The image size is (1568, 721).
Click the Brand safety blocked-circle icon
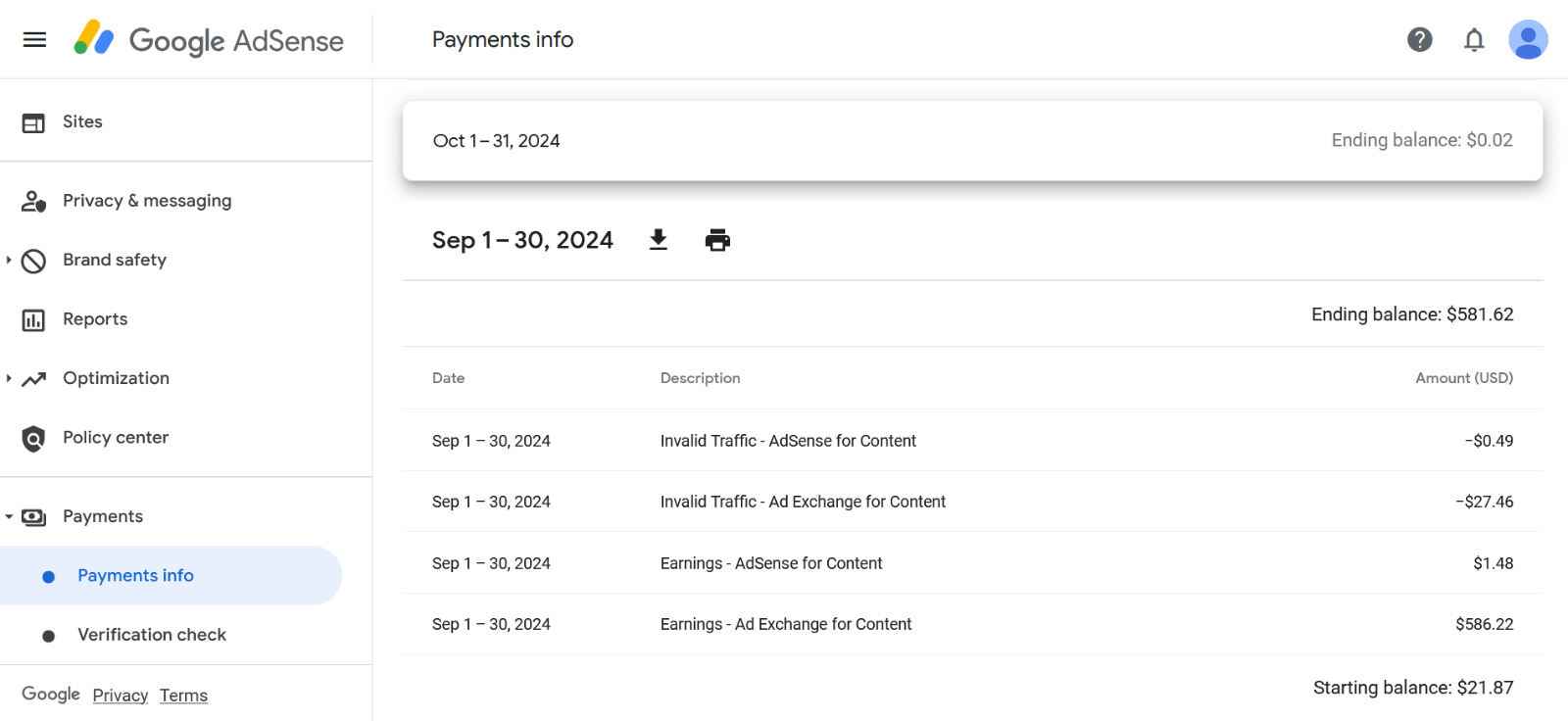(x=33, y=261)
